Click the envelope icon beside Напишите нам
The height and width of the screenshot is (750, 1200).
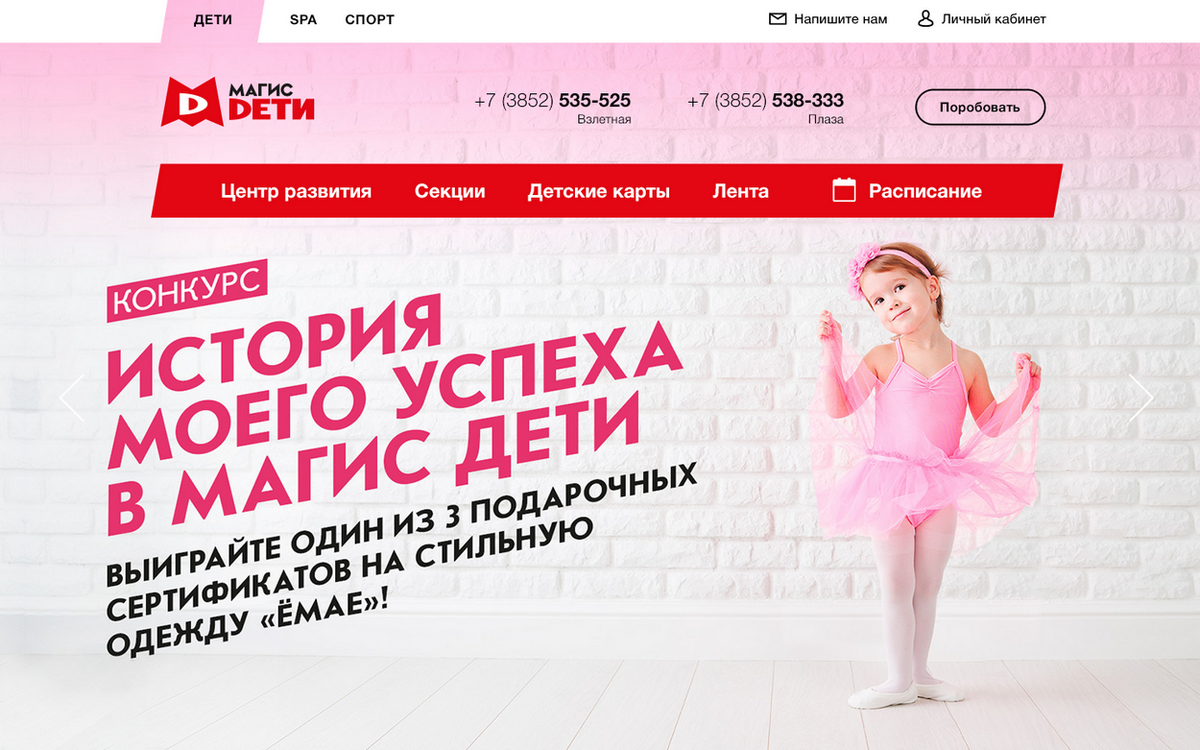[x=777, y=19]
